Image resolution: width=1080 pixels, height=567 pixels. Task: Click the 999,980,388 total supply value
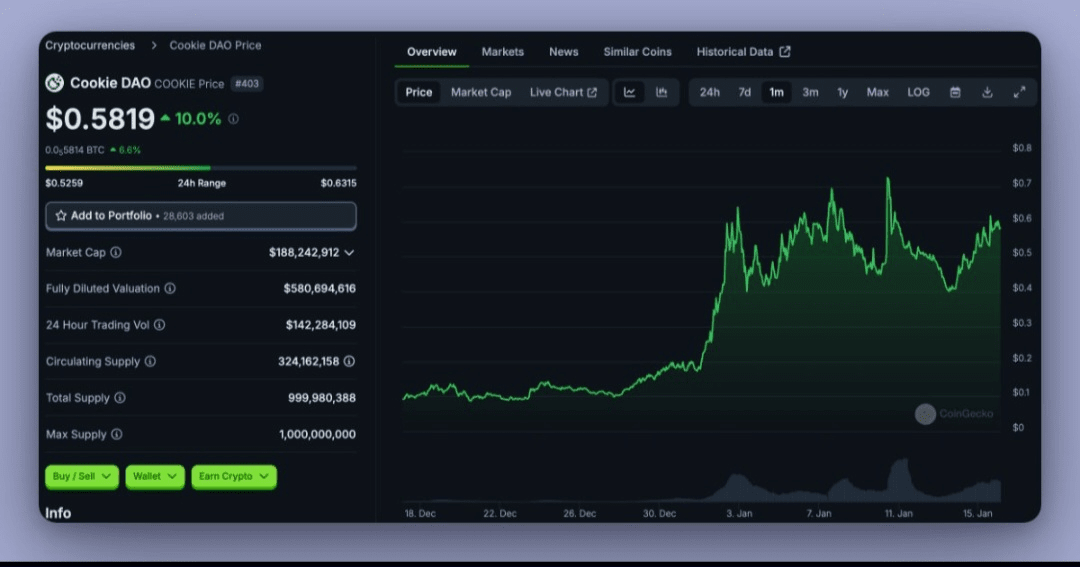point(322,398)
